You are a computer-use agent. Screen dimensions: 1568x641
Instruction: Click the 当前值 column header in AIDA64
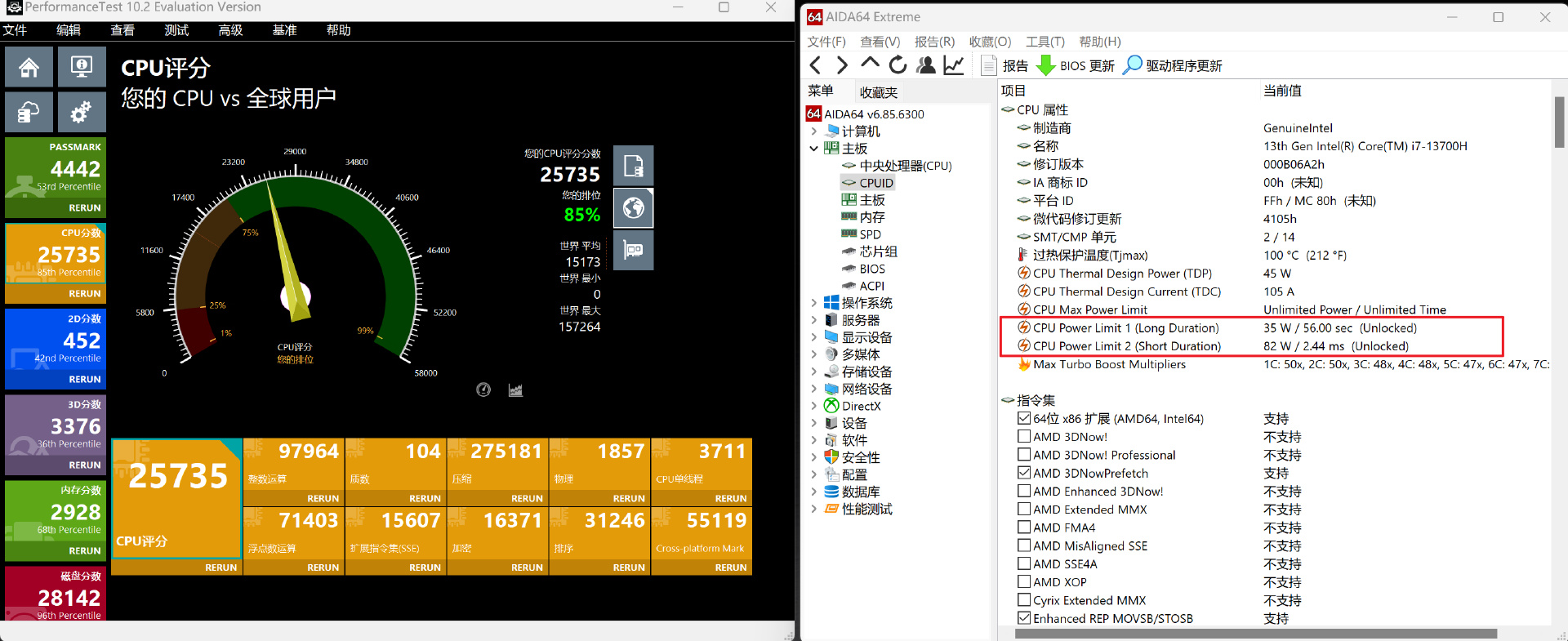1282,91
